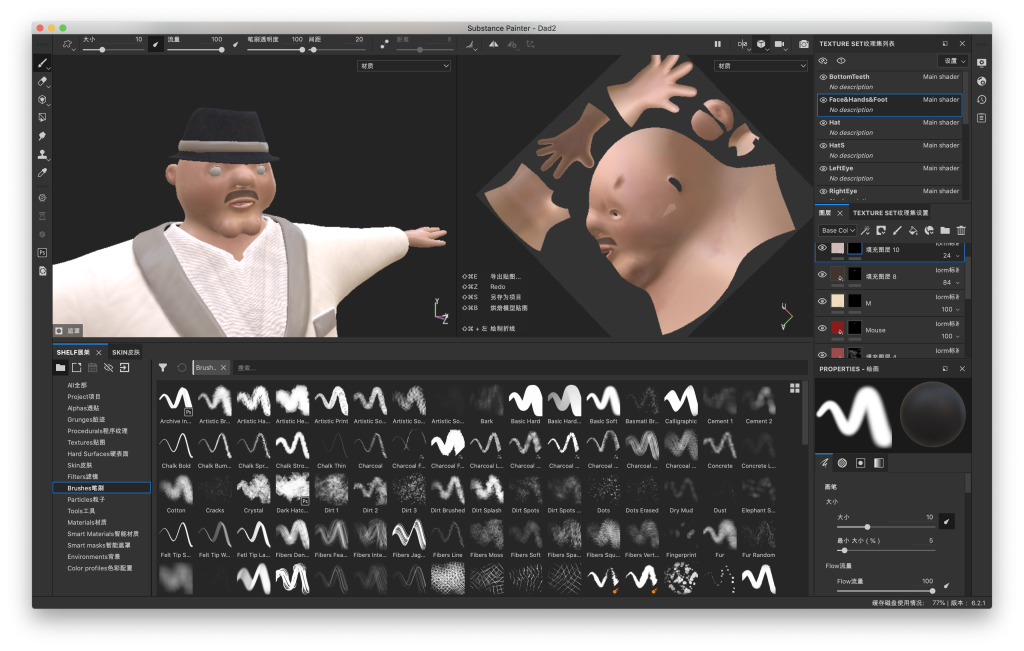
Task: Hide the Hat texture set
Action: click(x=823, y=123)
